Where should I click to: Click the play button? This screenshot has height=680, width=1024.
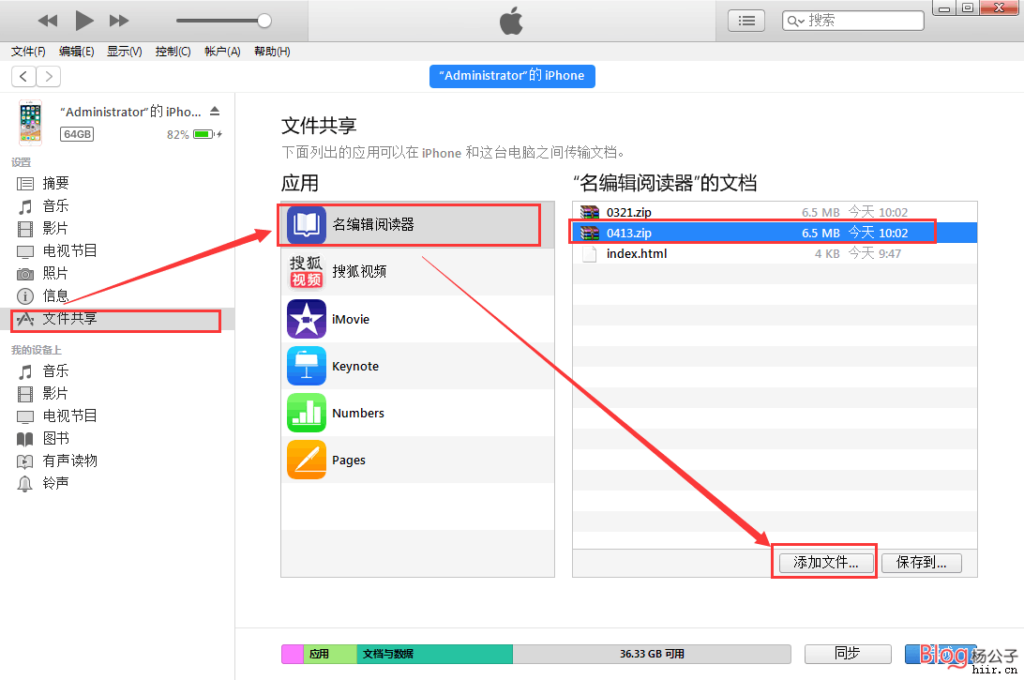84,20
